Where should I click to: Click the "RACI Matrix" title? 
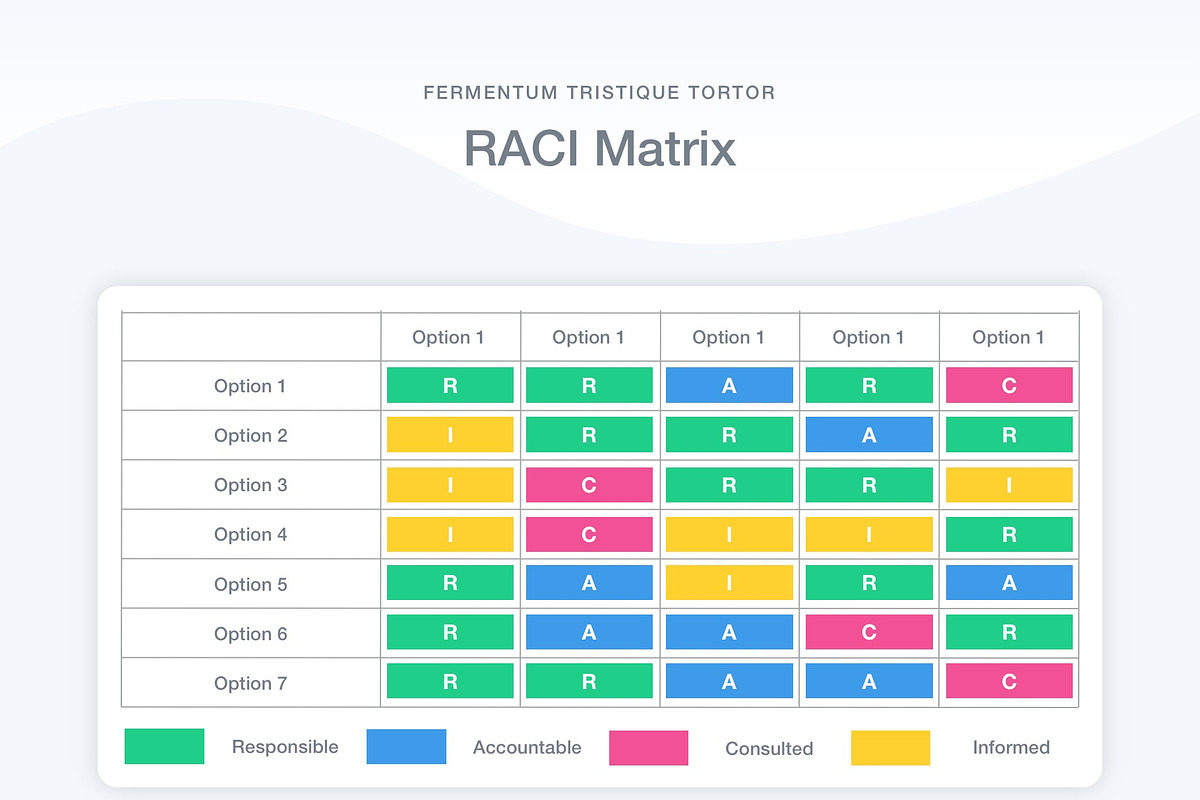click(600, 149)
